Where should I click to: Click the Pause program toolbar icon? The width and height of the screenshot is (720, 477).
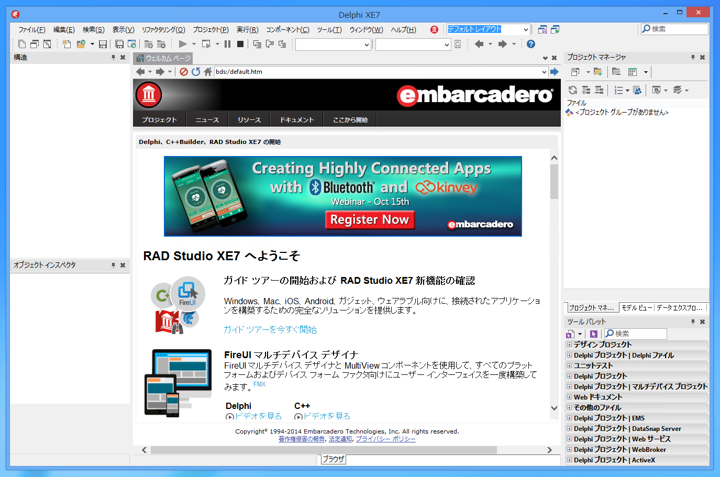[x=227, y=44]
